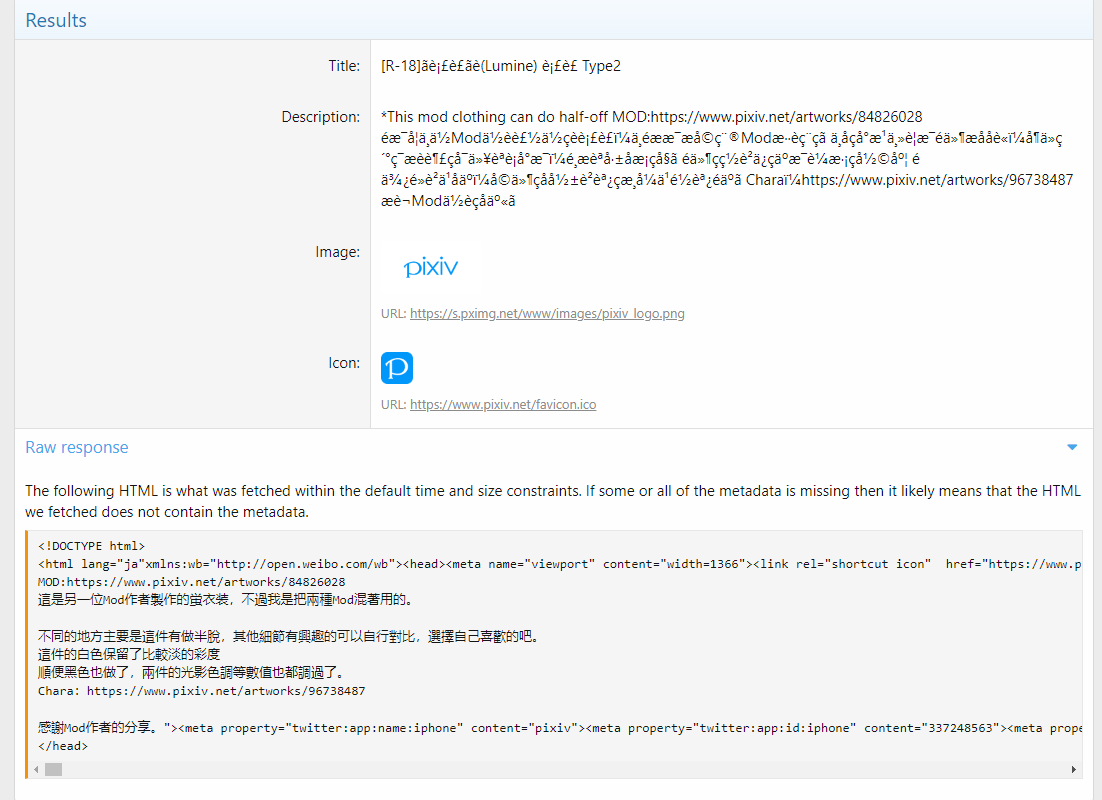Click the description text starting '*This mod clothing'
1102x800 pixels.
point(651,117)
